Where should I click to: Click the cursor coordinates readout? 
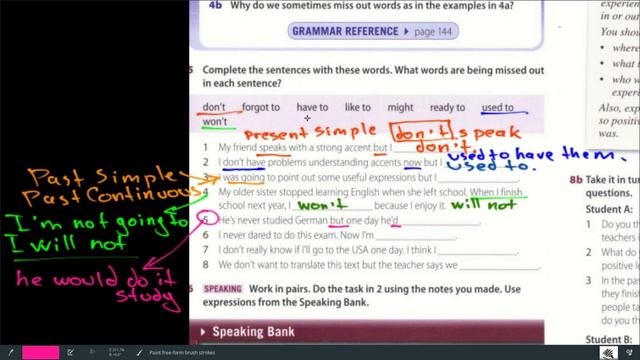pyautogui.click(x=117, y=352)
